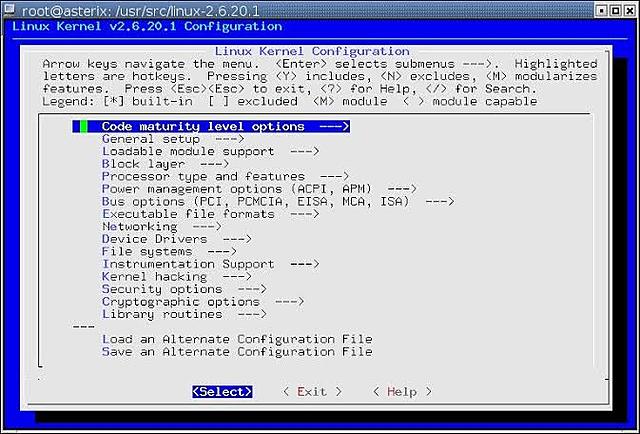Image resolution: width=640 pixels, height=434 pixels.
Task: Click the Linux Kernel v2.6.20.1 Configuration header
Action: 147,27
